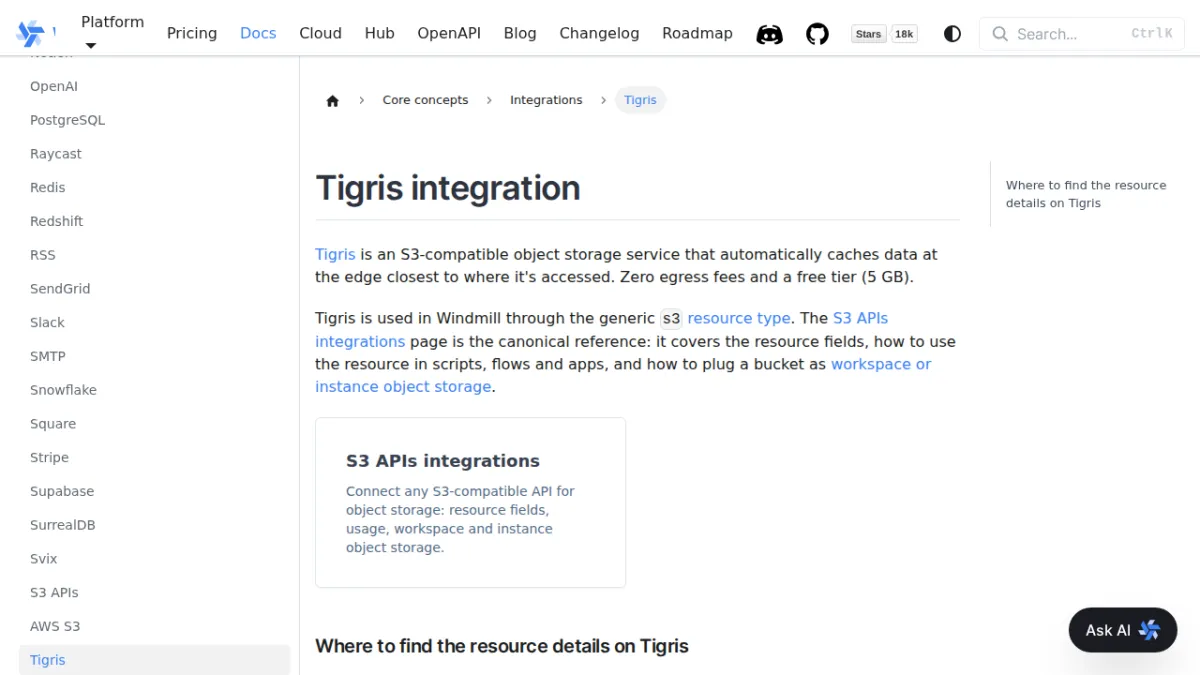Open the Pricing nav item
1200x675 pixels.
pyautogui.click(x=192, y=33)
